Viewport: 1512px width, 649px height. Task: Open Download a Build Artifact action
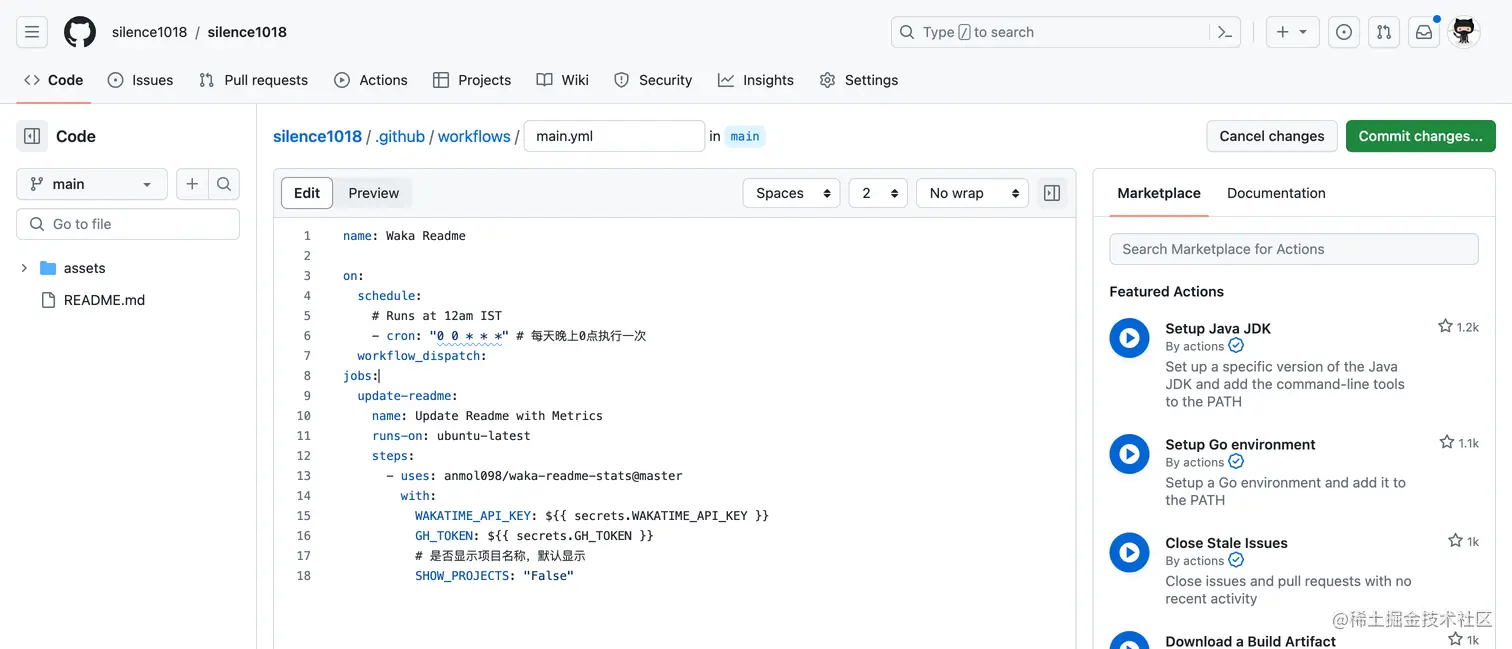pyautogui.click(x=1250, y=641)
